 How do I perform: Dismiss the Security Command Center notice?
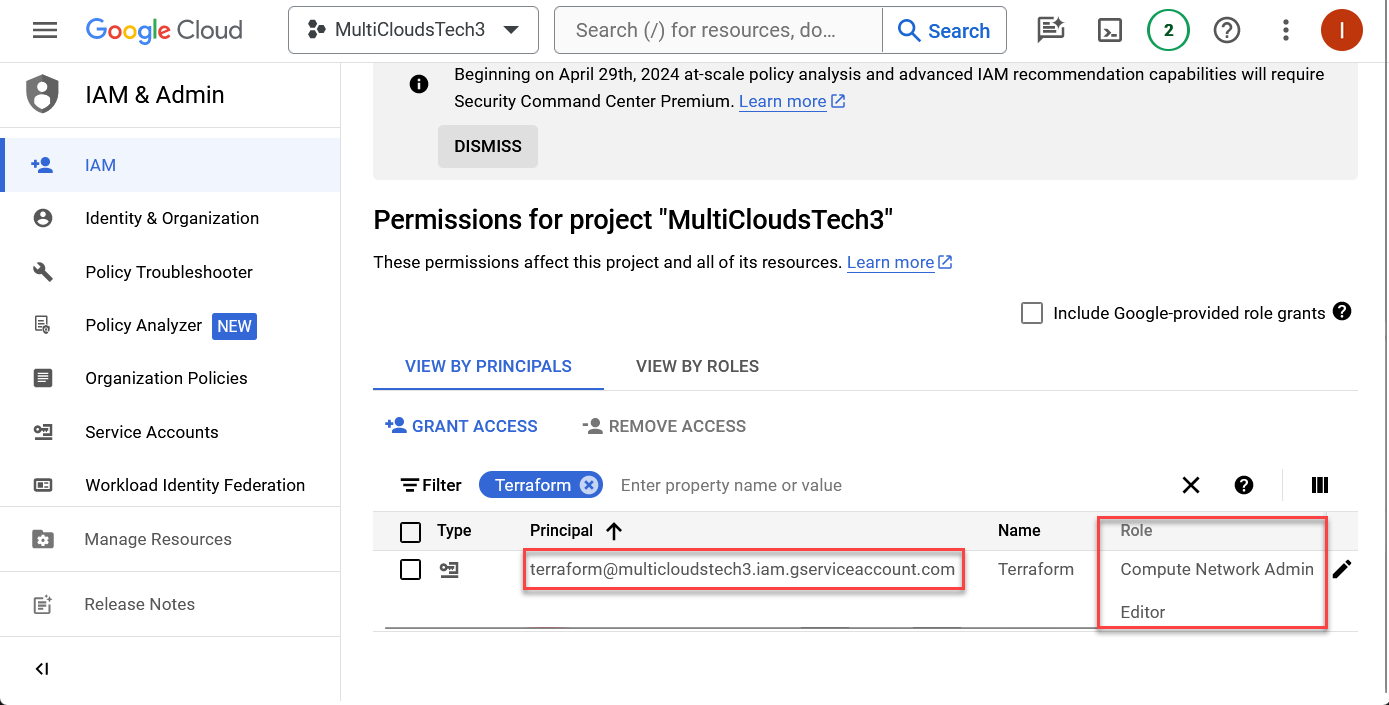[x=487, y=145]
